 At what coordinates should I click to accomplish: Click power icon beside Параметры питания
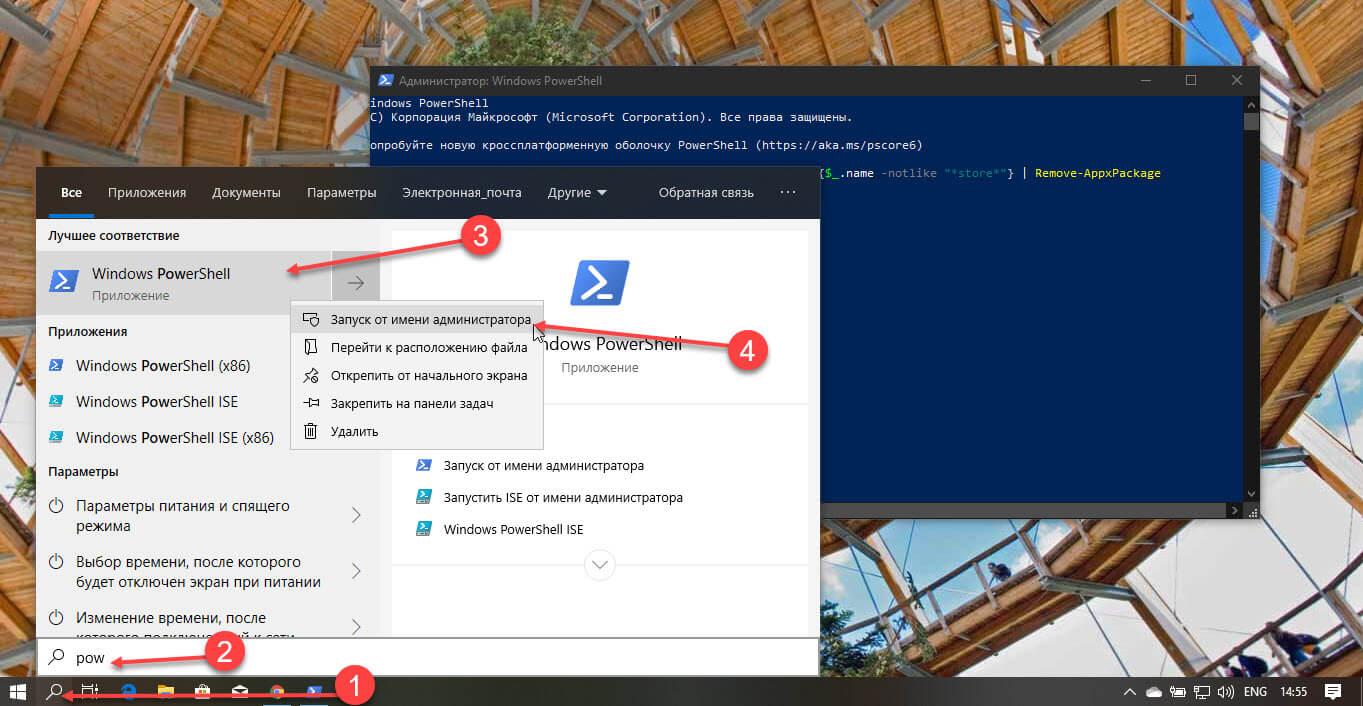tap(57, 506)
